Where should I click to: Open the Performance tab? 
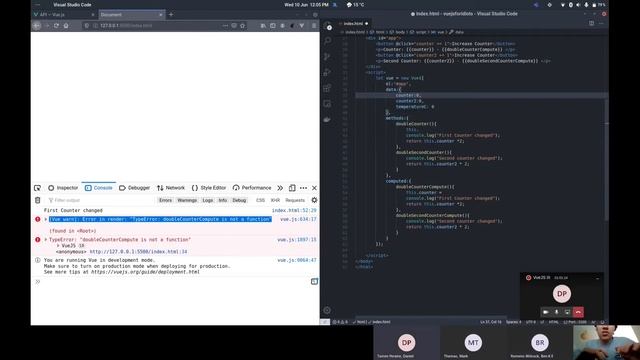(x=252, y=188)
